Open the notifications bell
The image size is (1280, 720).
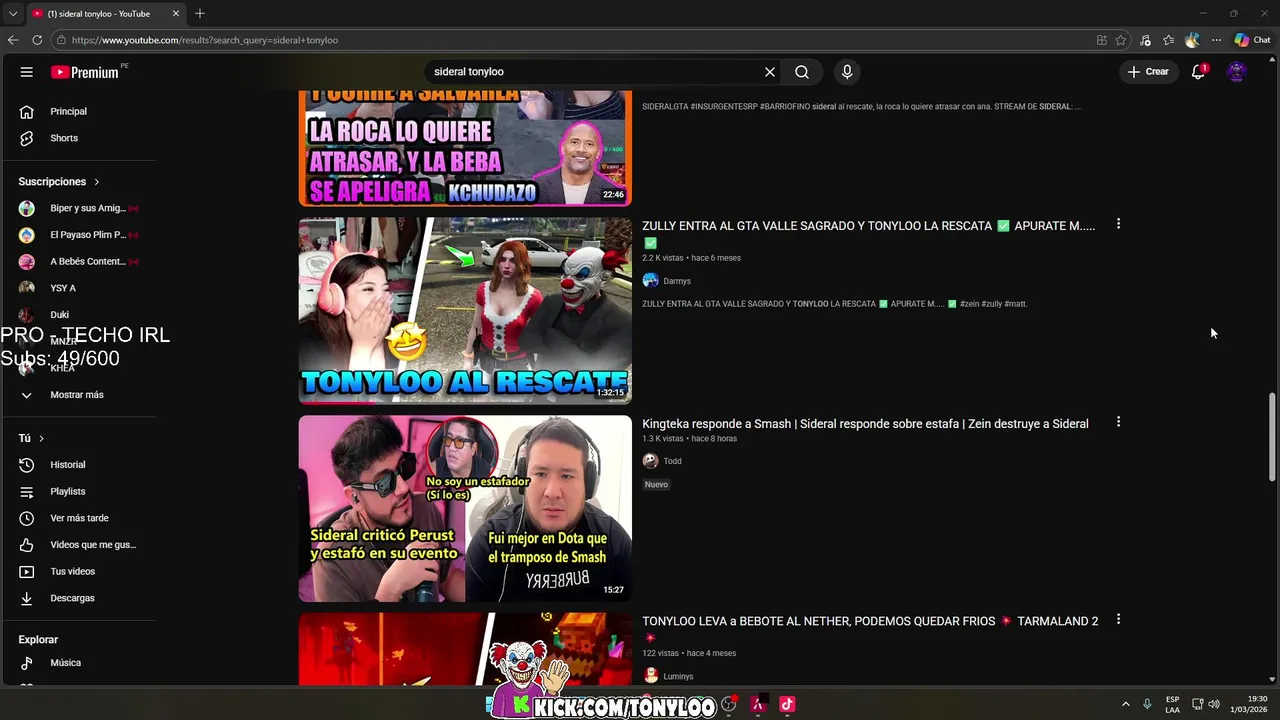click(x=1198, y=72)
